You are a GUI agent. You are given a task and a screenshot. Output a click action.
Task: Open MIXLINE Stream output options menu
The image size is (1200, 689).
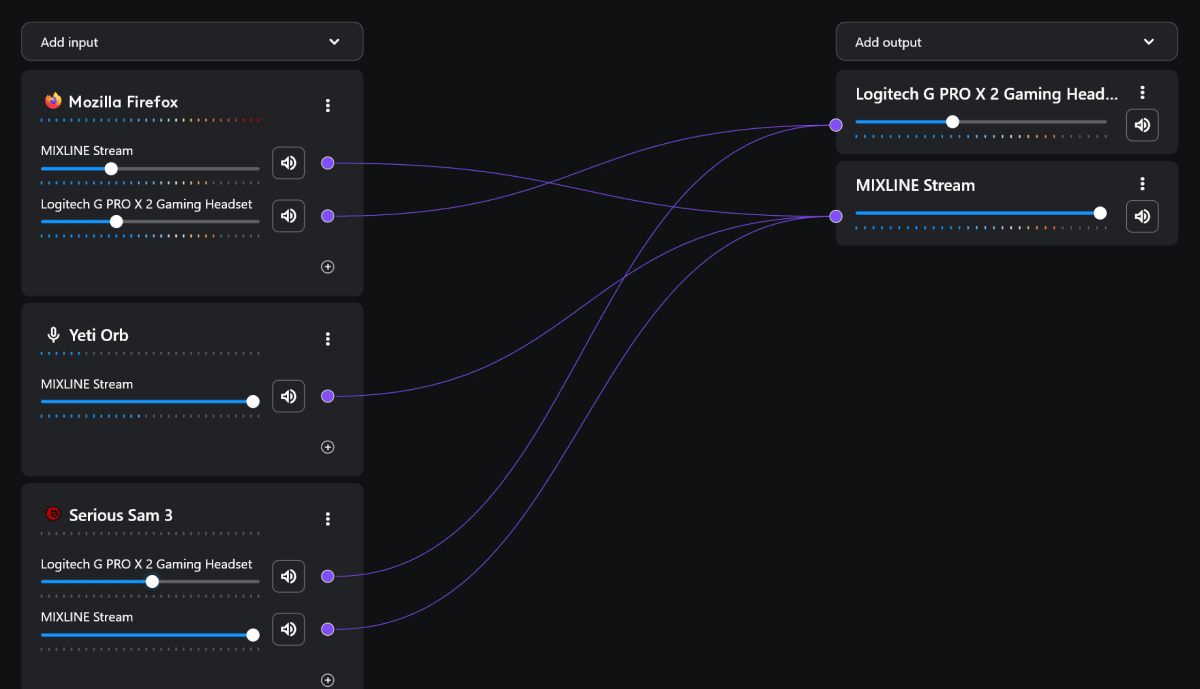[1142, 184]
